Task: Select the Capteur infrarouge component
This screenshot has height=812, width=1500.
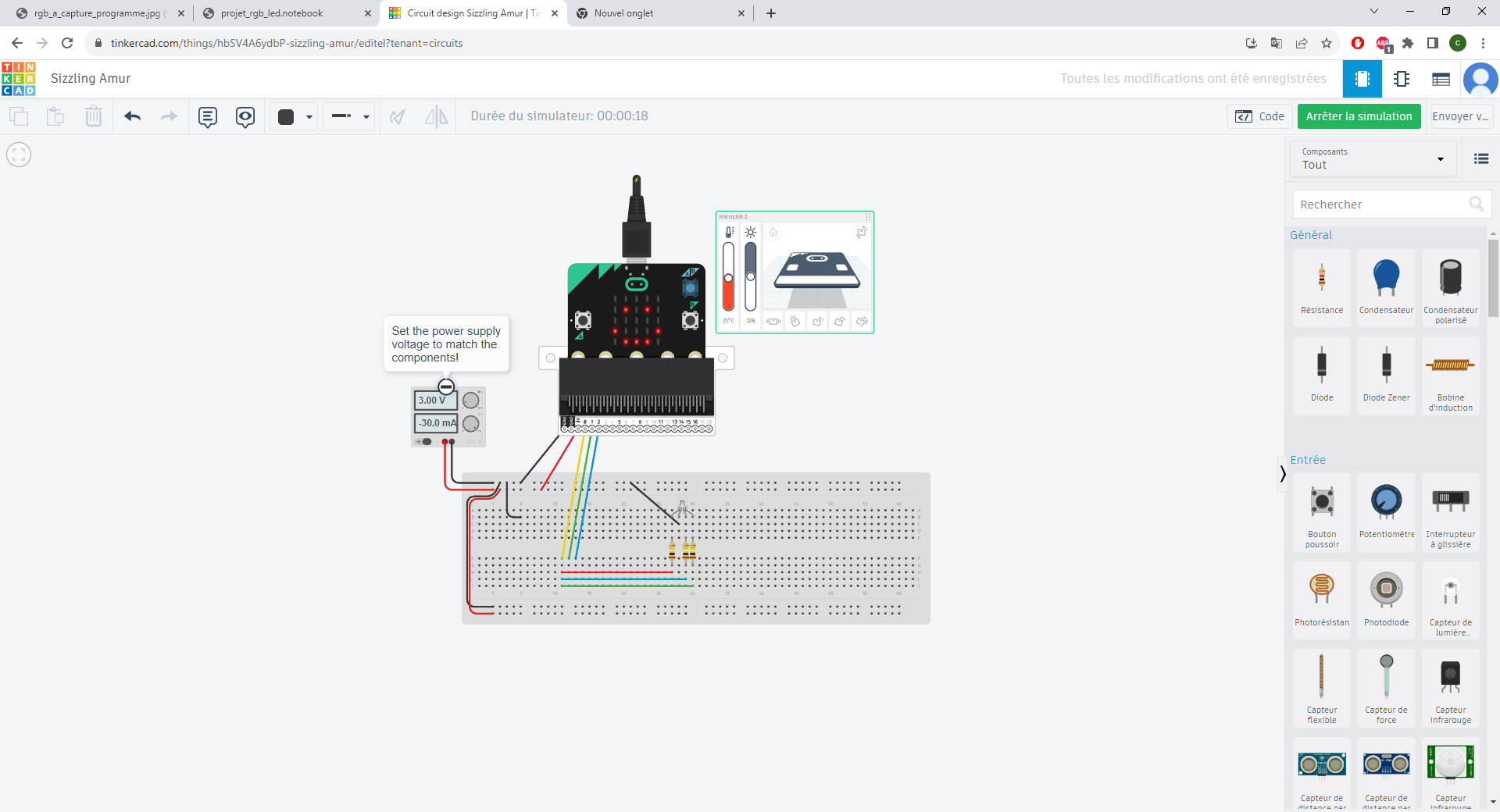Action: (x=1451, y=688)
